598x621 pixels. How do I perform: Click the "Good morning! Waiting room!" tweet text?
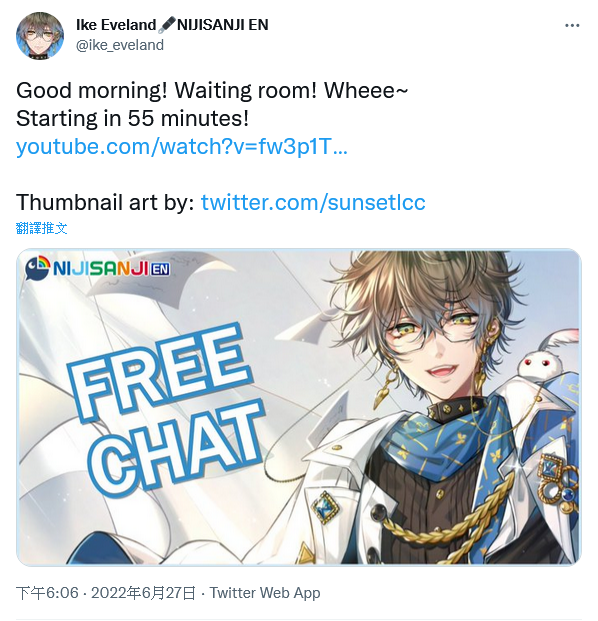pyautogui.click(x=166, y=91)
